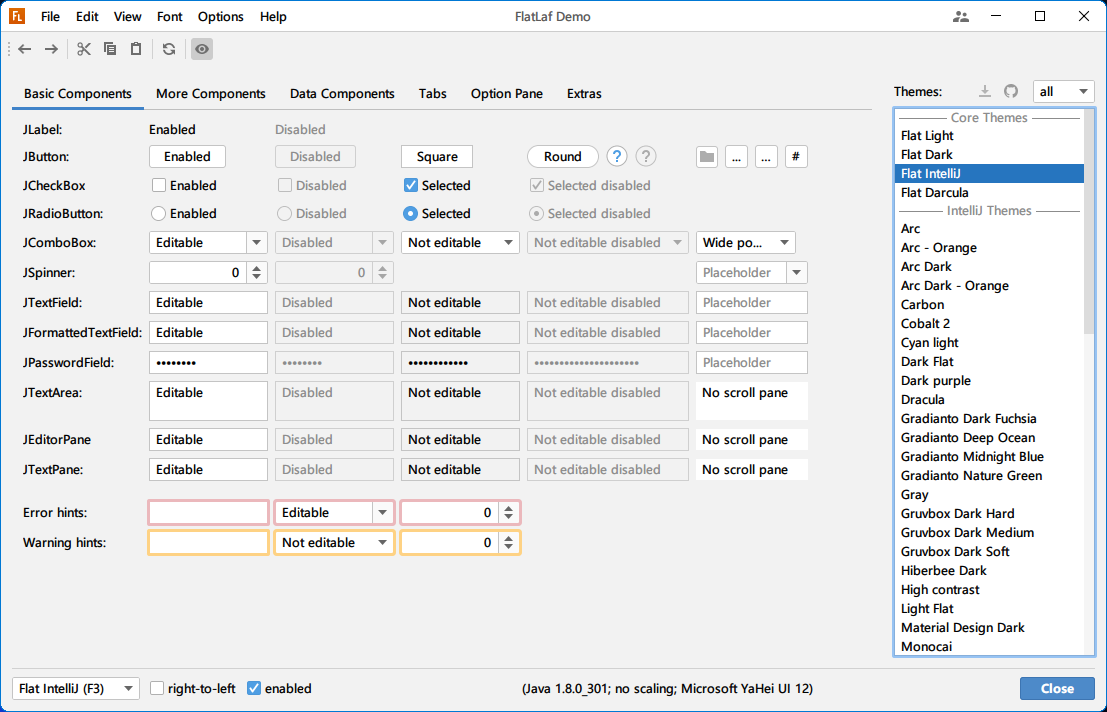The height and width of the screenshot is (712, 1107).
Task: Click error hints spinner up arrow
Action: point(509,507)
